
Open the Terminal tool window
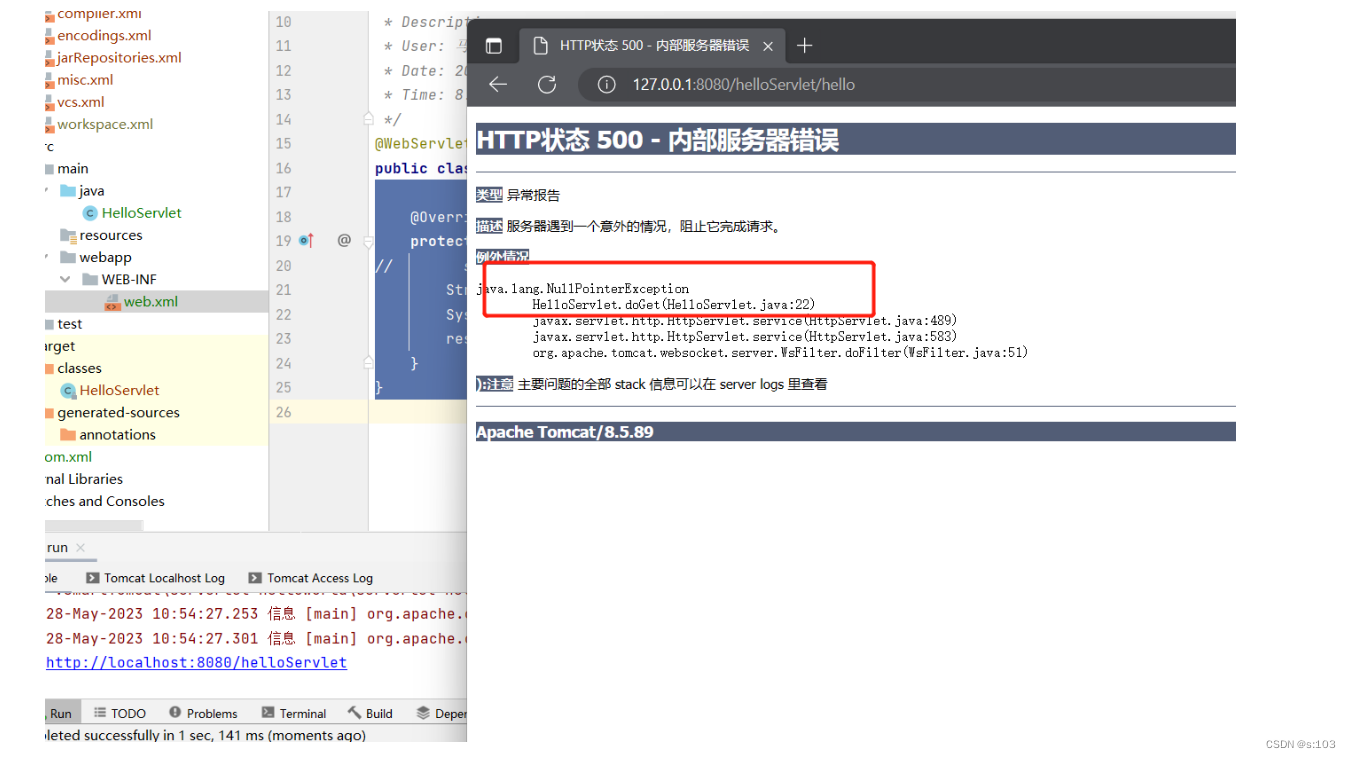click(294, 713)
